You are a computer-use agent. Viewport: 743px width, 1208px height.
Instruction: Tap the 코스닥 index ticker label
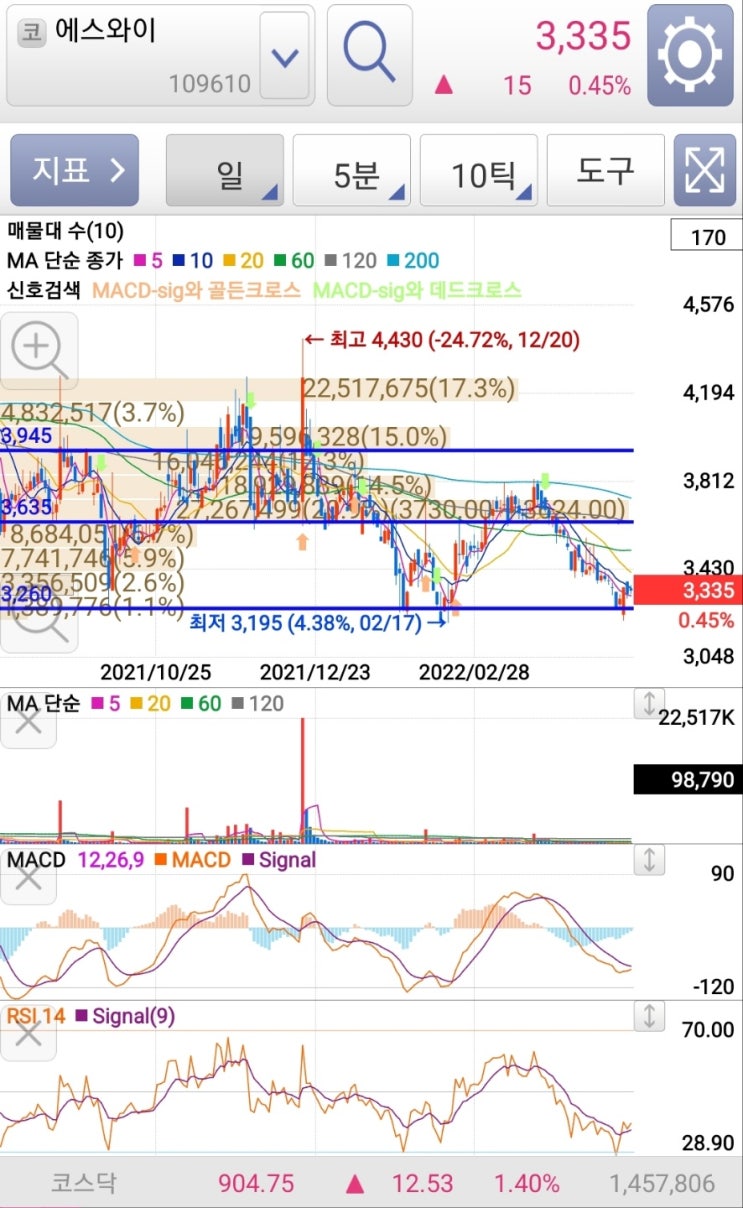click(x=84, y=1184)
